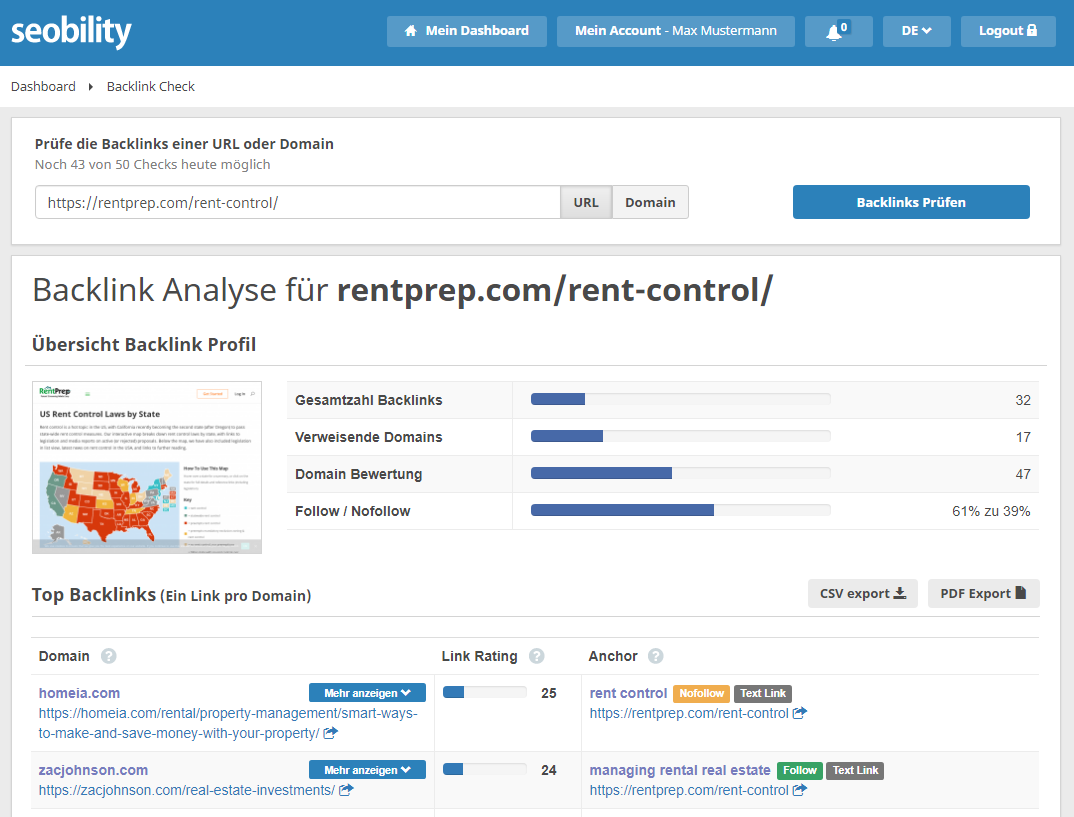Click Text Link badge in homeia.com row
This screenshot has height=817, width=1074.
point(763,694)
